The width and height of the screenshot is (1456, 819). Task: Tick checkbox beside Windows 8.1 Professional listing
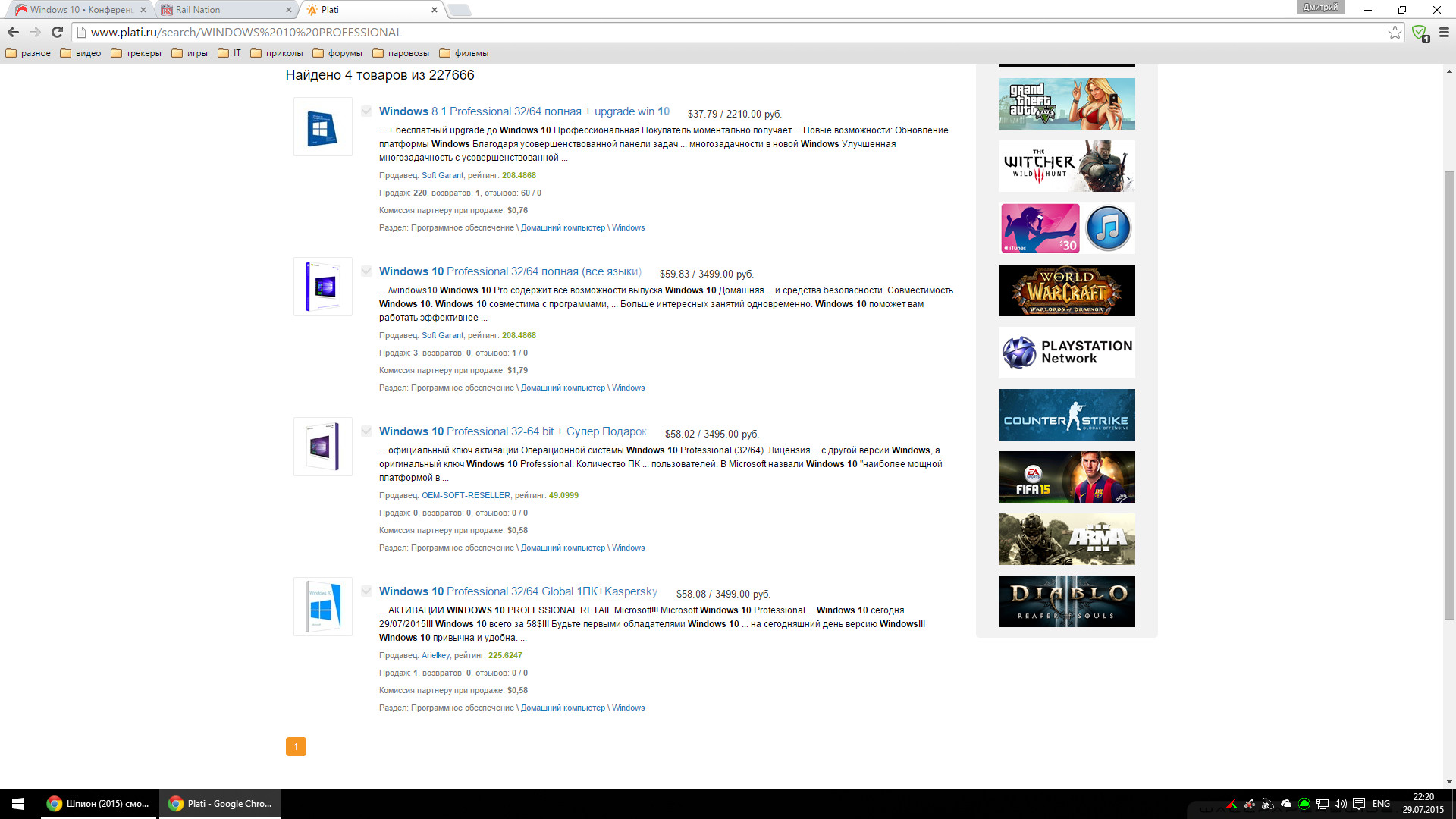tap(366, 111)
